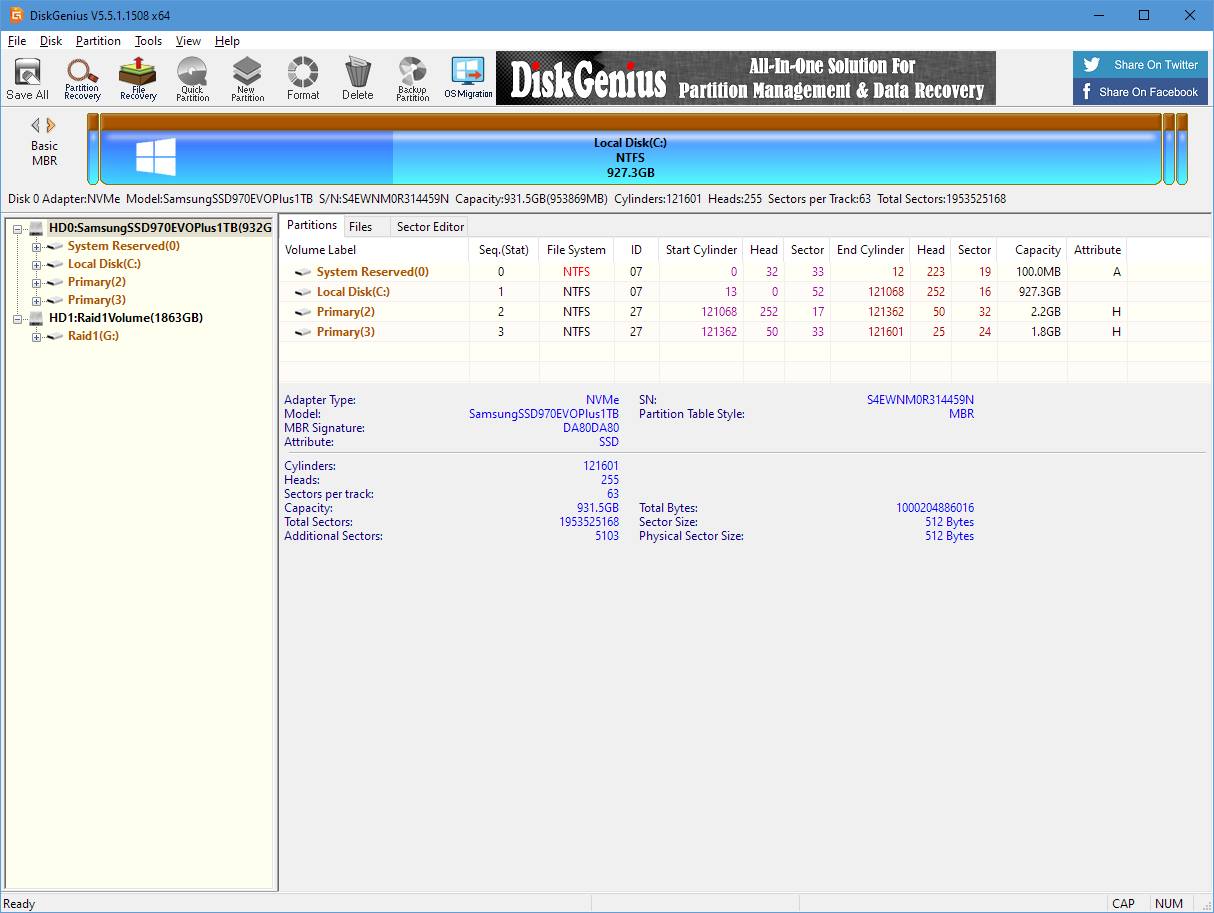This screenshot has width=1214, height=913.
Task: Click the Save All toolbar icon
Action: (27, 79)
